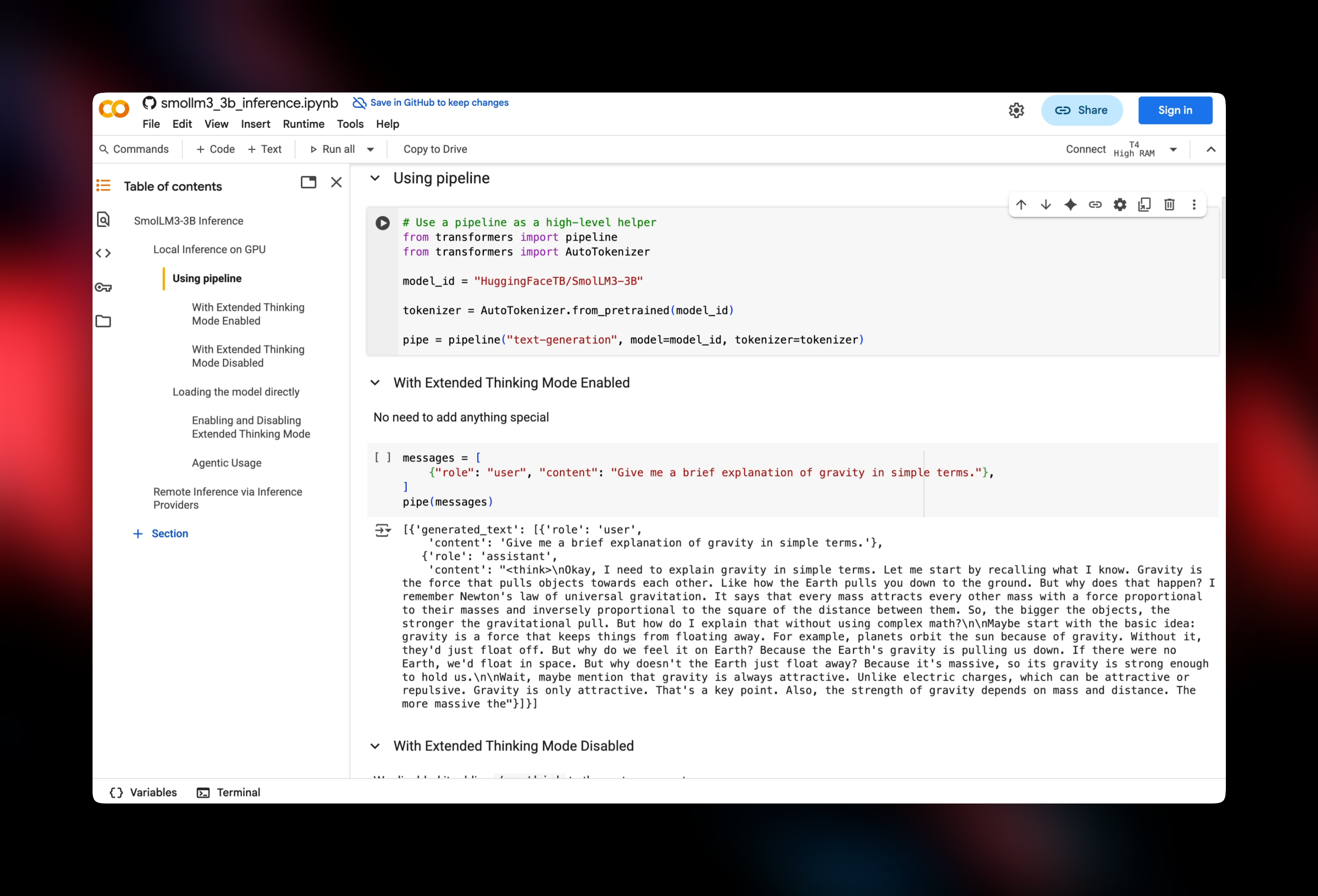Open the Tools menu
The image size is (1318, 896).
click(x=350, y=124)
